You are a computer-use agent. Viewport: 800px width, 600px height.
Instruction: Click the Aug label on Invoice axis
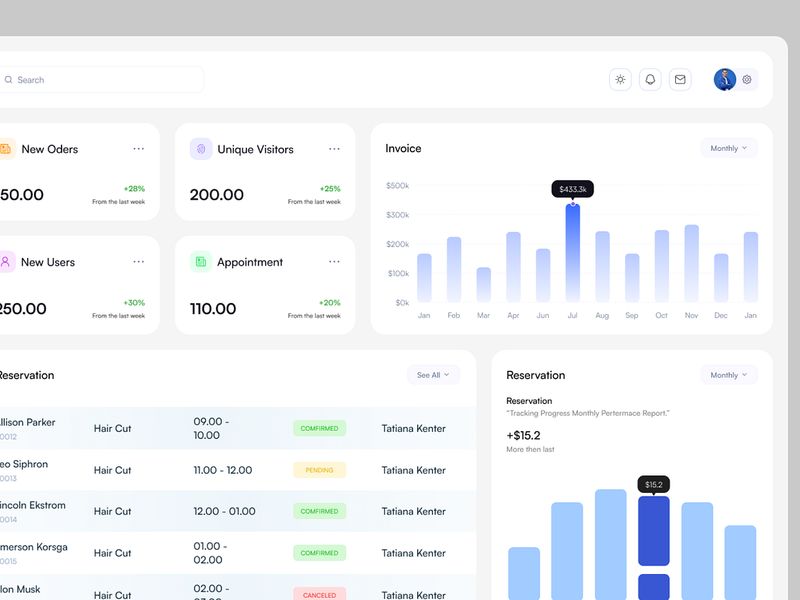click(602, 315)
